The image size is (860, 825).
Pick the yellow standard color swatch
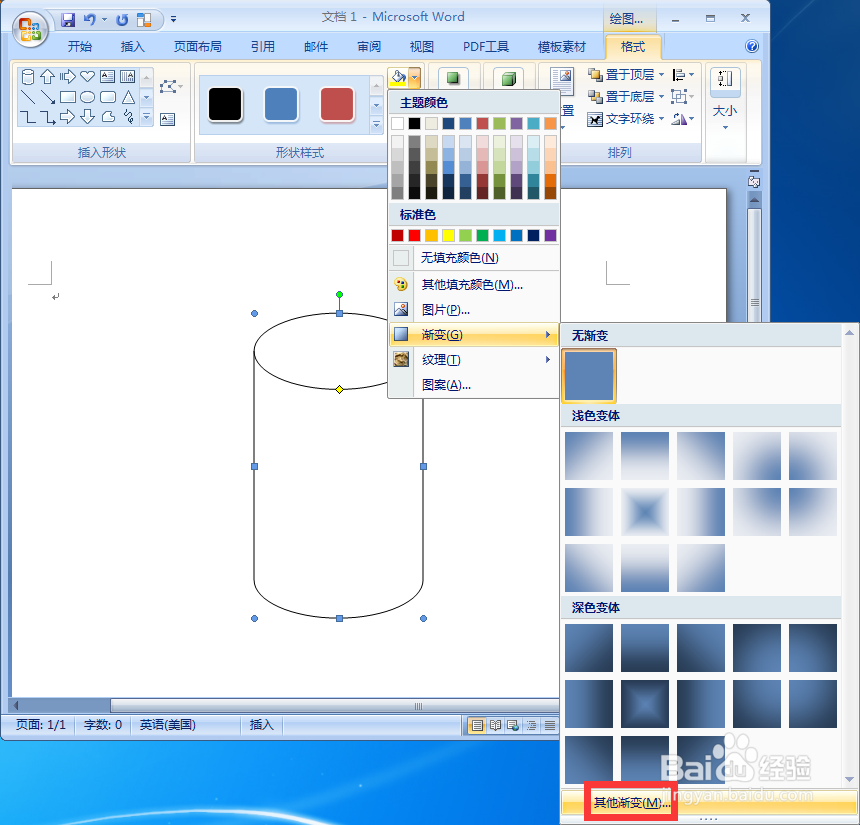tap(449, 235)
